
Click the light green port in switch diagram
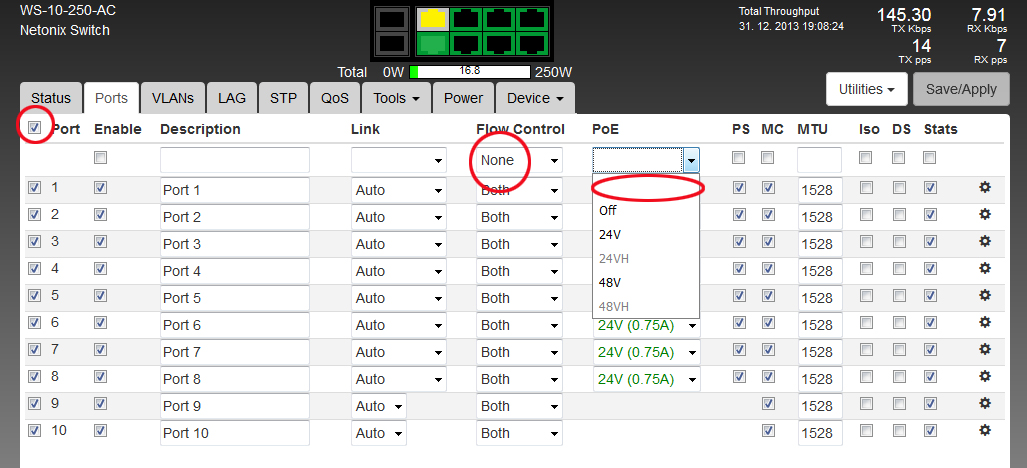point(432,44)
